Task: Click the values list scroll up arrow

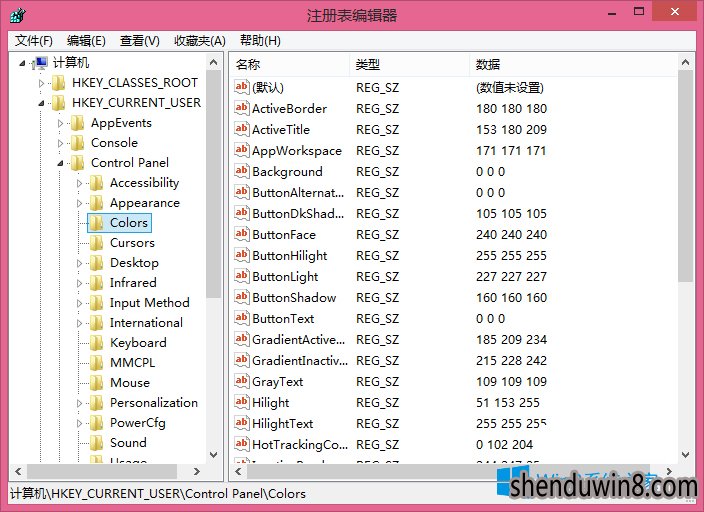Action: pos(685,62)
